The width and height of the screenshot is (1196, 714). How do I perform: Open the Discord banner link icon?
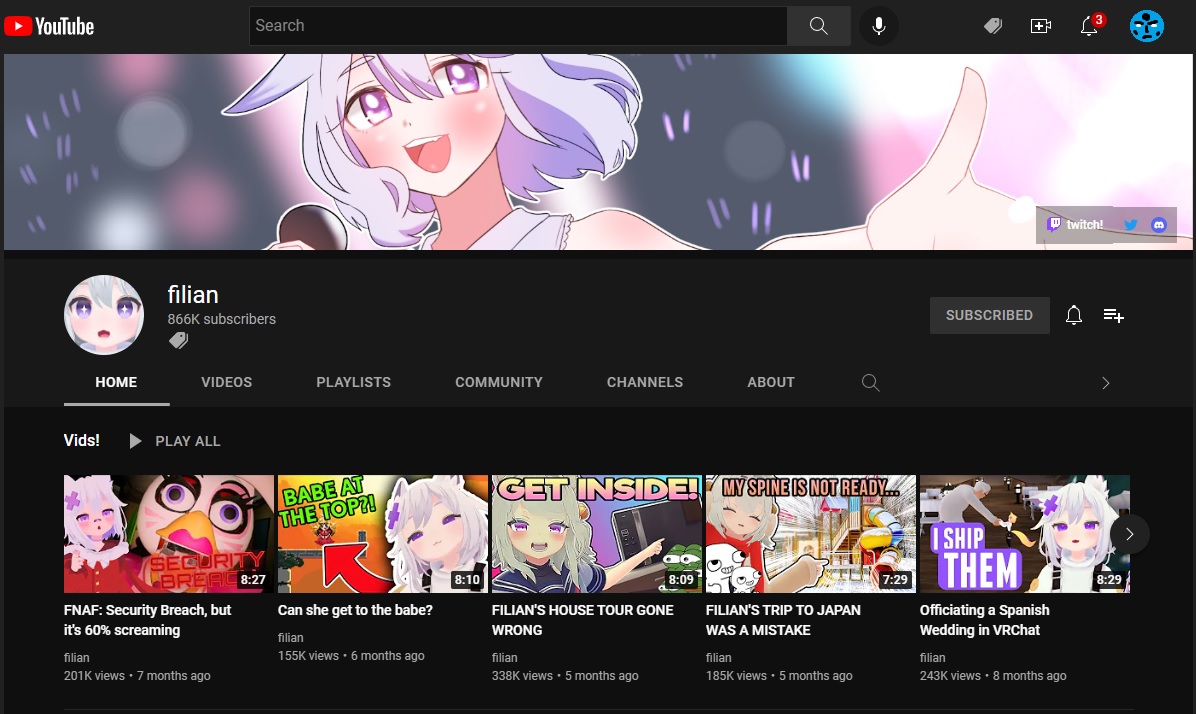coord(1159,224)
